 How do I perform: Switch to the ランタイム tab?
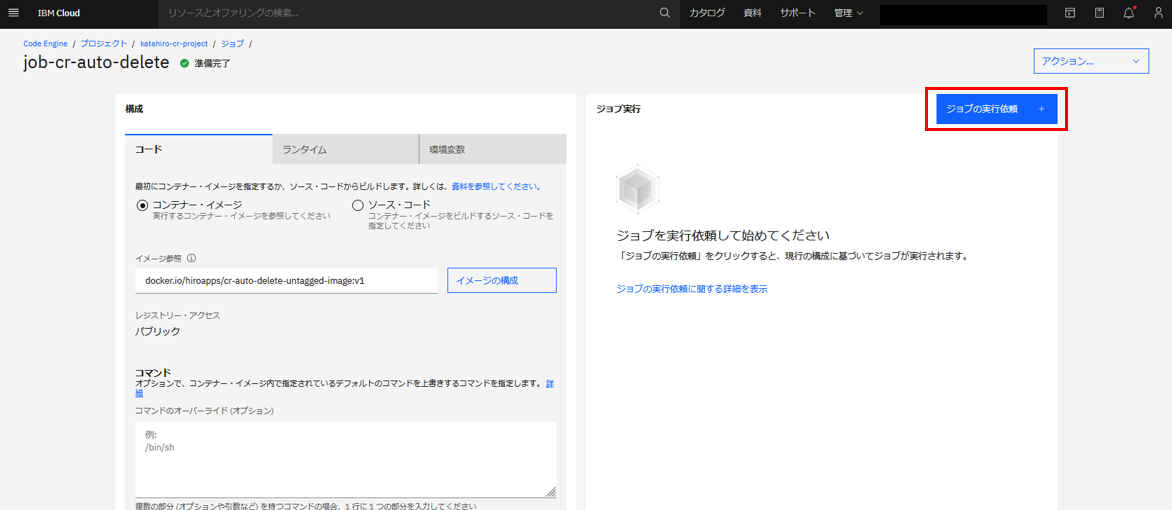[345, 149]
